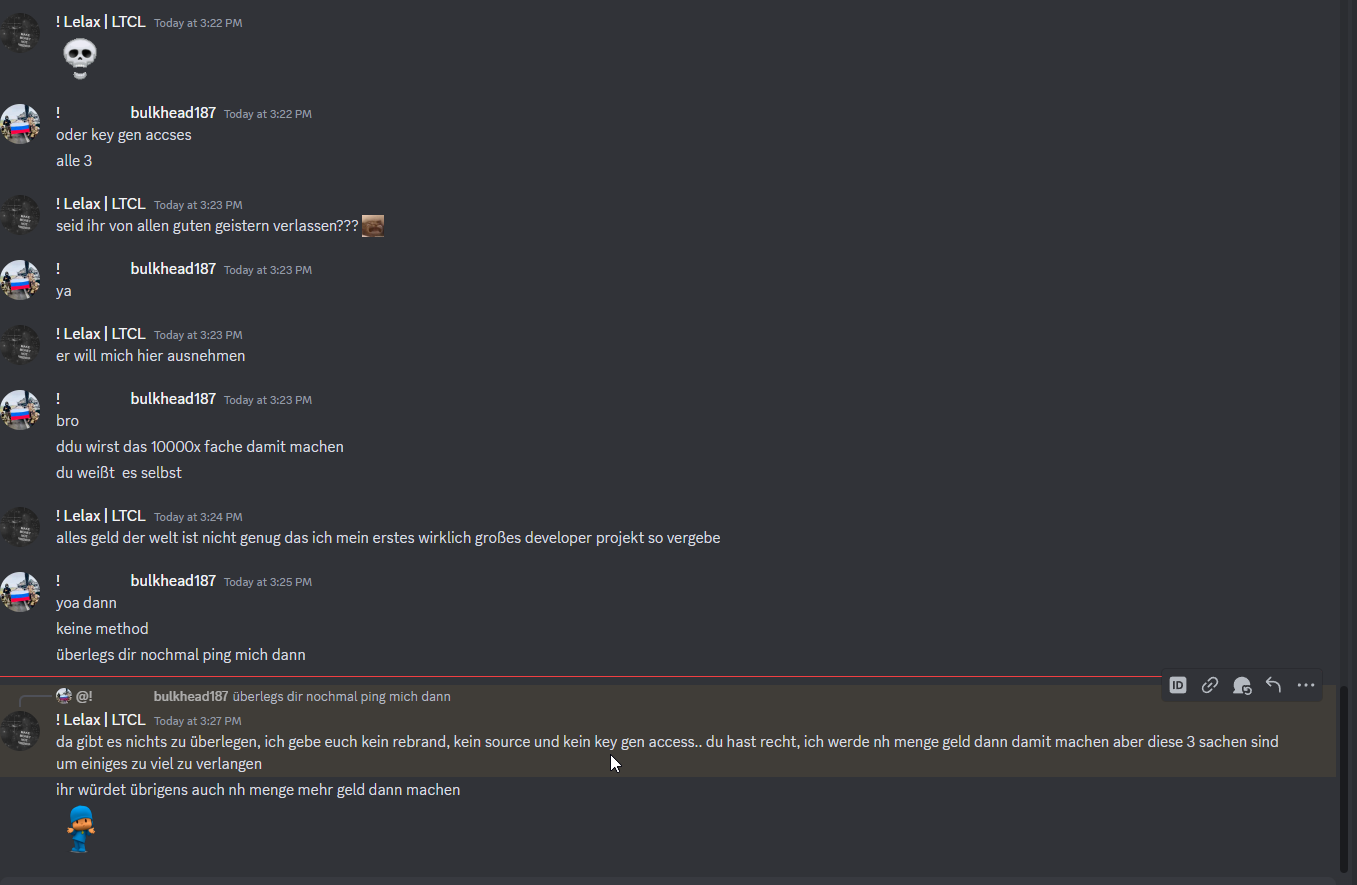Click the blue Pocoyo sticker at the bottom
Viewport: 1357px width, 885px height.
(x=80, y=829)
